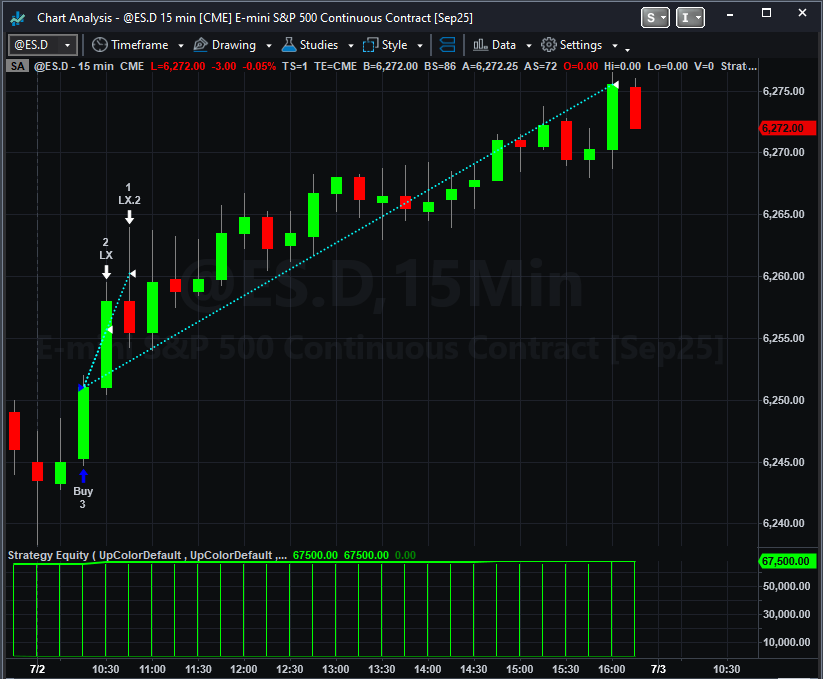Click the blue stacked-panels layout icon
The image size is (823, 679).
coord(447,45)
